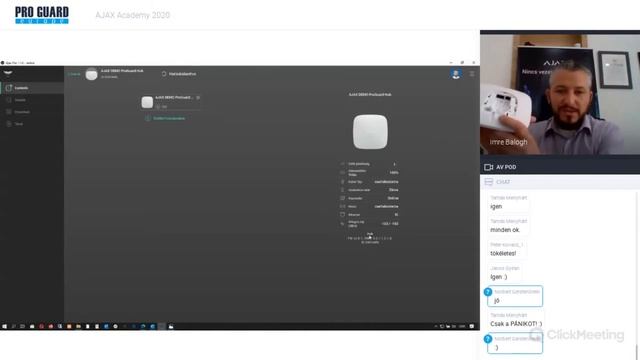Click the AJAX Academy 2020 title

click(133, 15)
